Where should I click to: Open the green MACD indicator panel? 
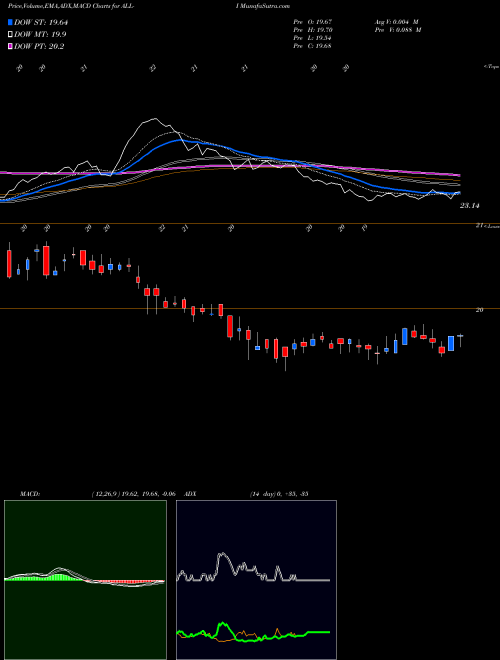tap(85, 580)
